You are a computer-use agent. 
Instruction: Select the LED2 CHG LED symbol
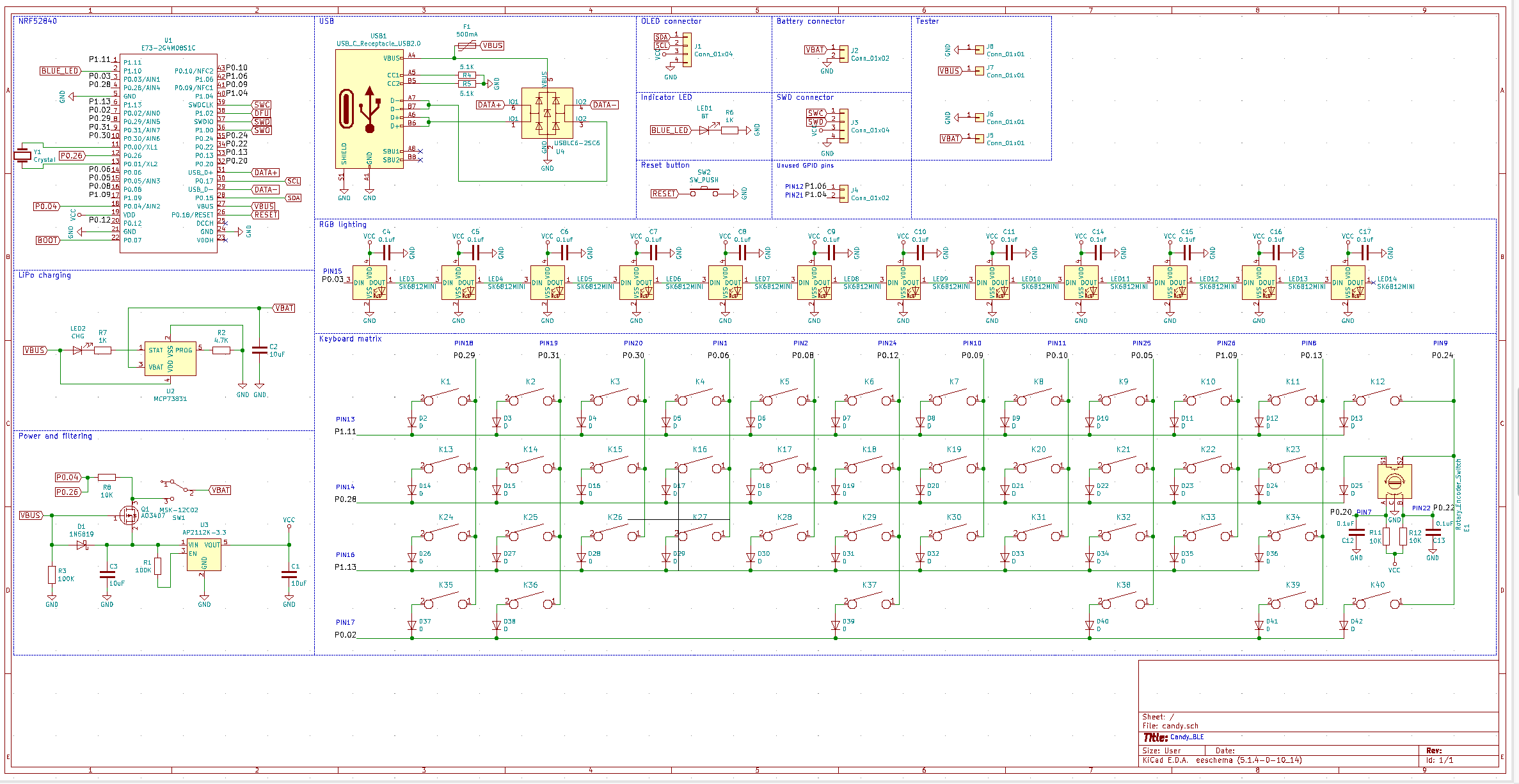[x=78, y=350]
